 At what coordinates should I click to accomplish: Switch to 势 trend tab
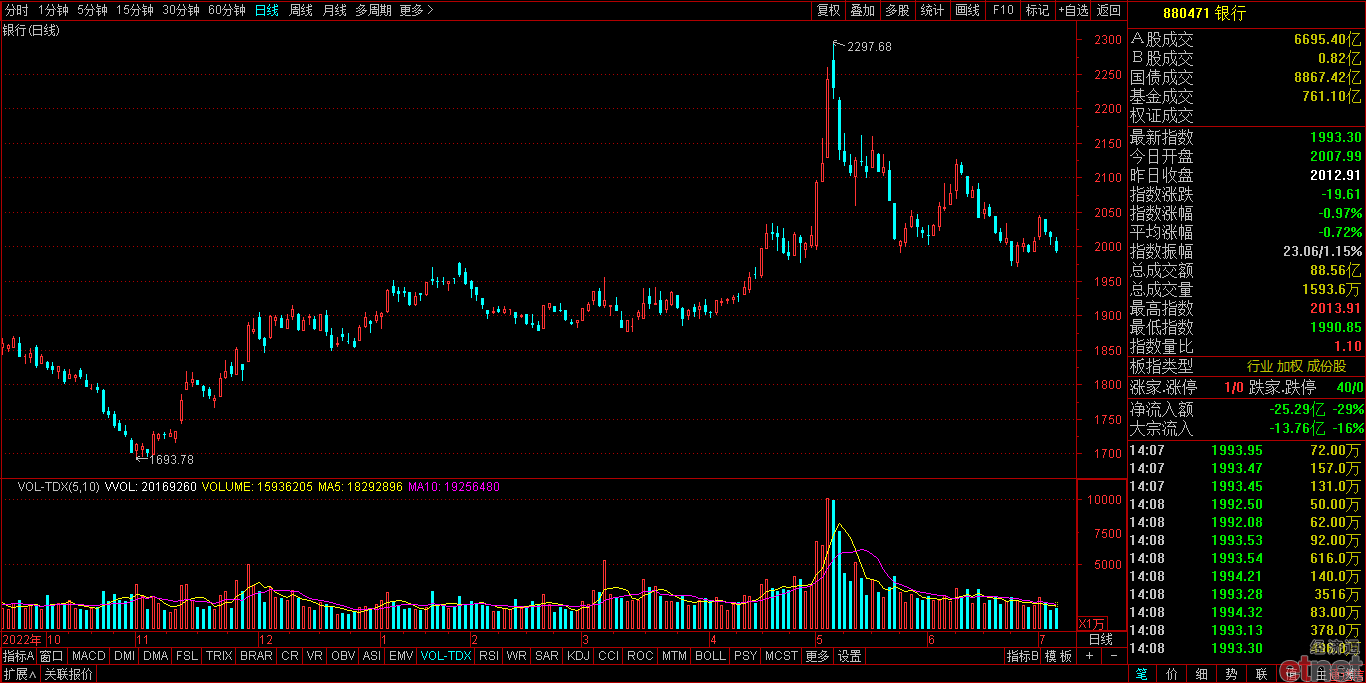click(1232, 673)
